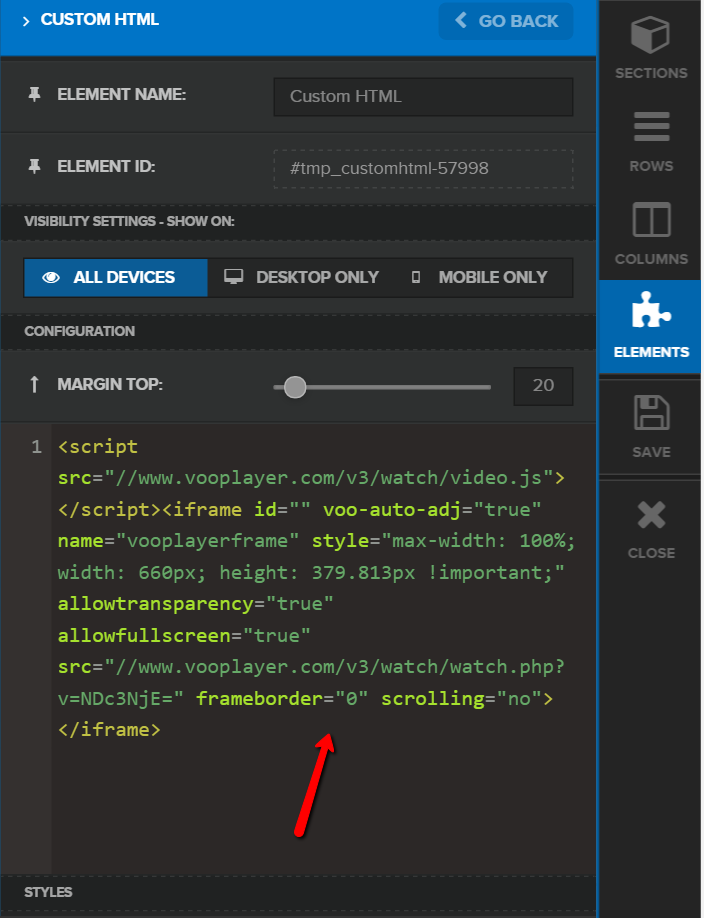Image resolution: width=704 pixels, height=918 pixels.
Task: Click the video.js src URL in code
Action: 329,478
